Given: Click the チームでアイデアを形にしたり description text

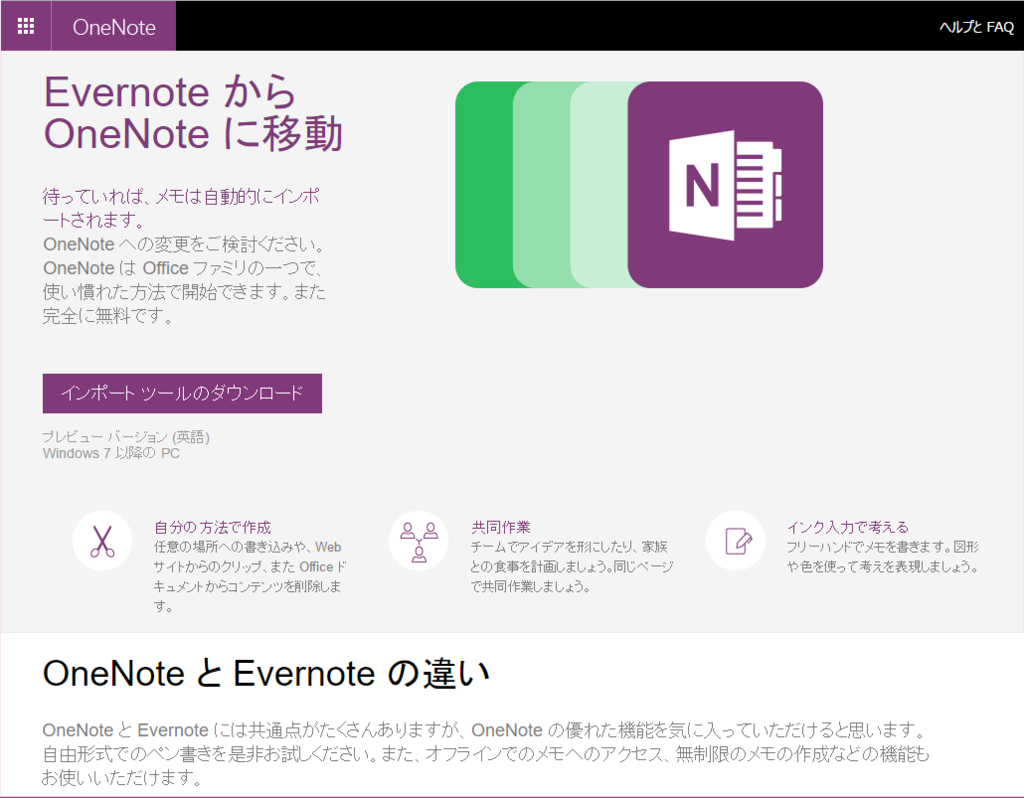Looking at the screenshot, I should pos(571,566).
